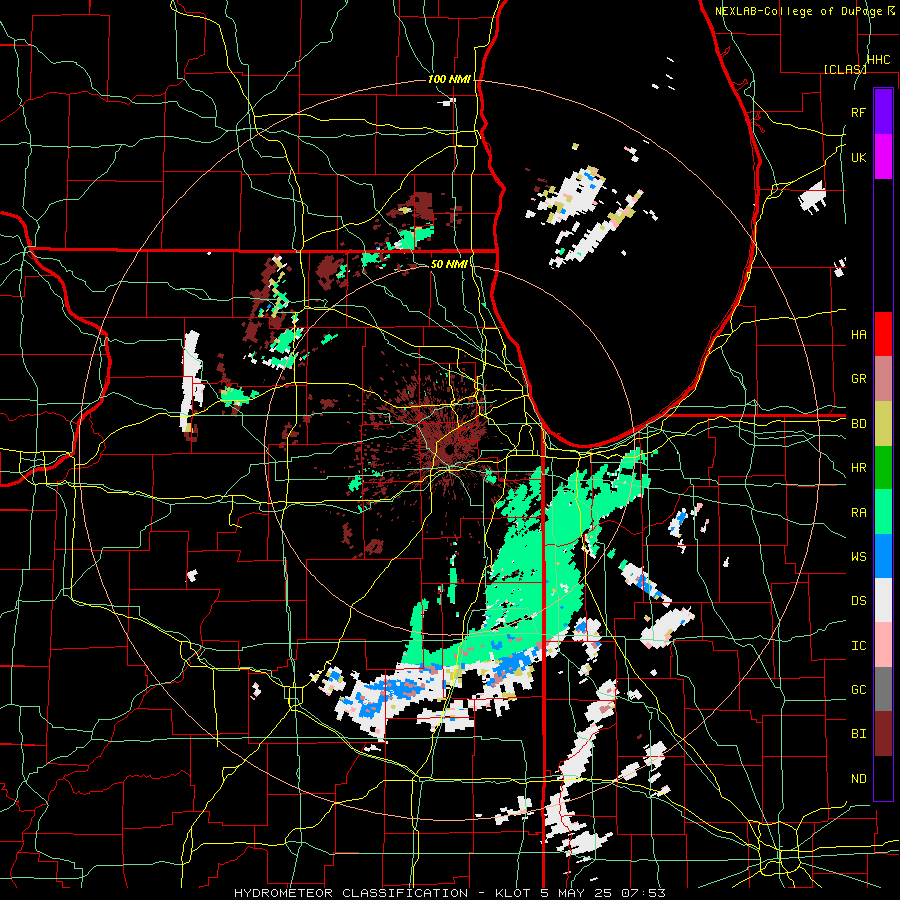Click the magenta UK legend color swatch

click(x=883, y=156)
